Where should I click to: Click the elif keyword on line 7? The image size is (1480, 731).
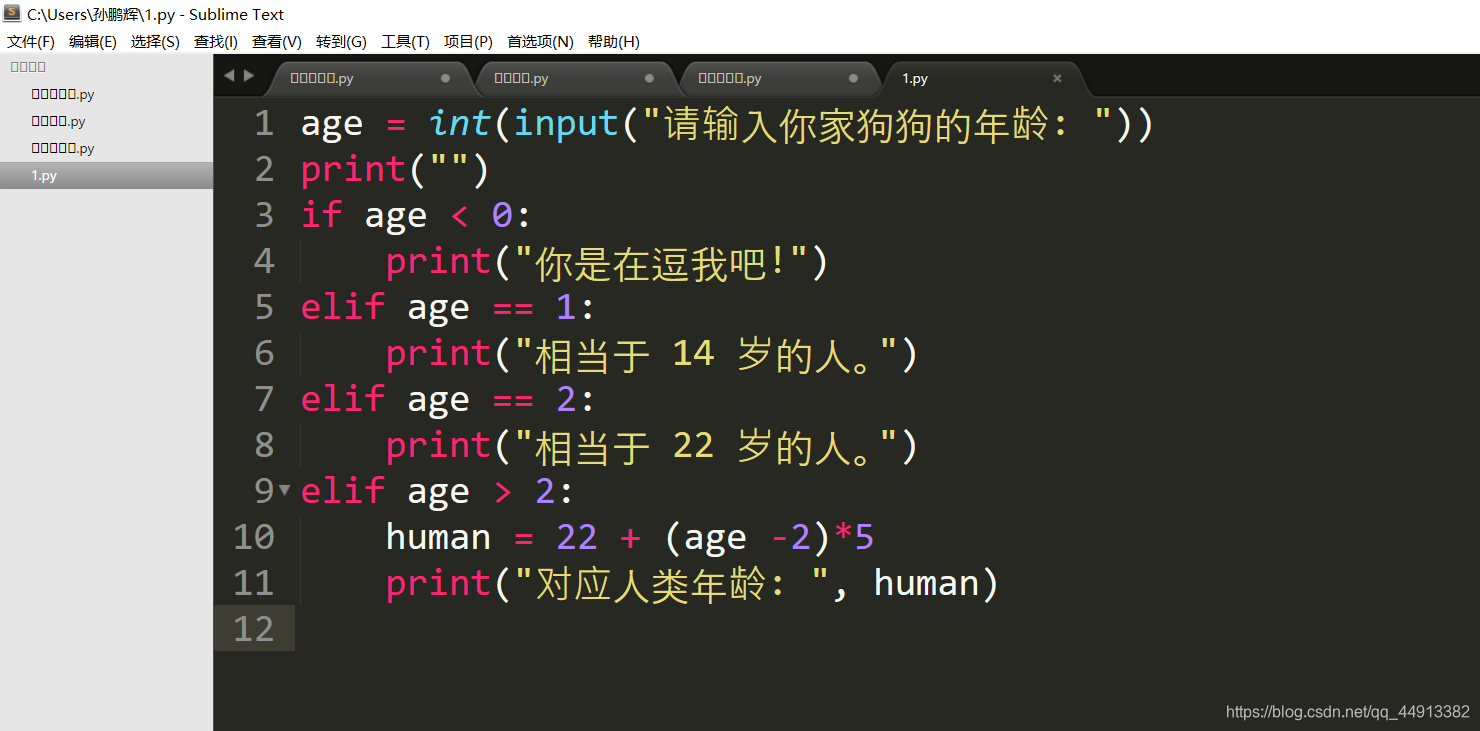tap(342, 399)
